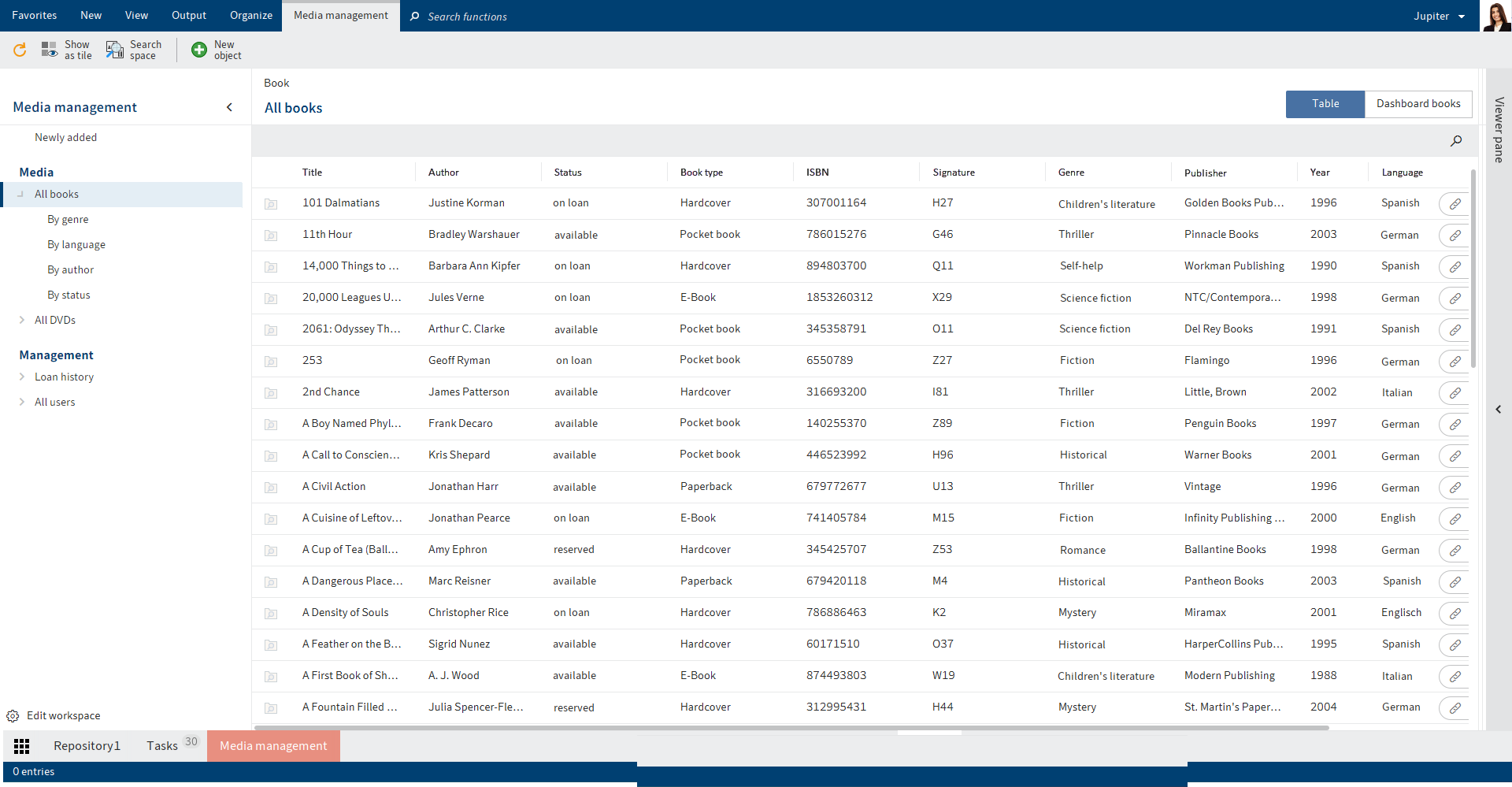This screenshot has width=1512, height=787.
Task: Click row icon beside 11th Hour
Action: 271,236
